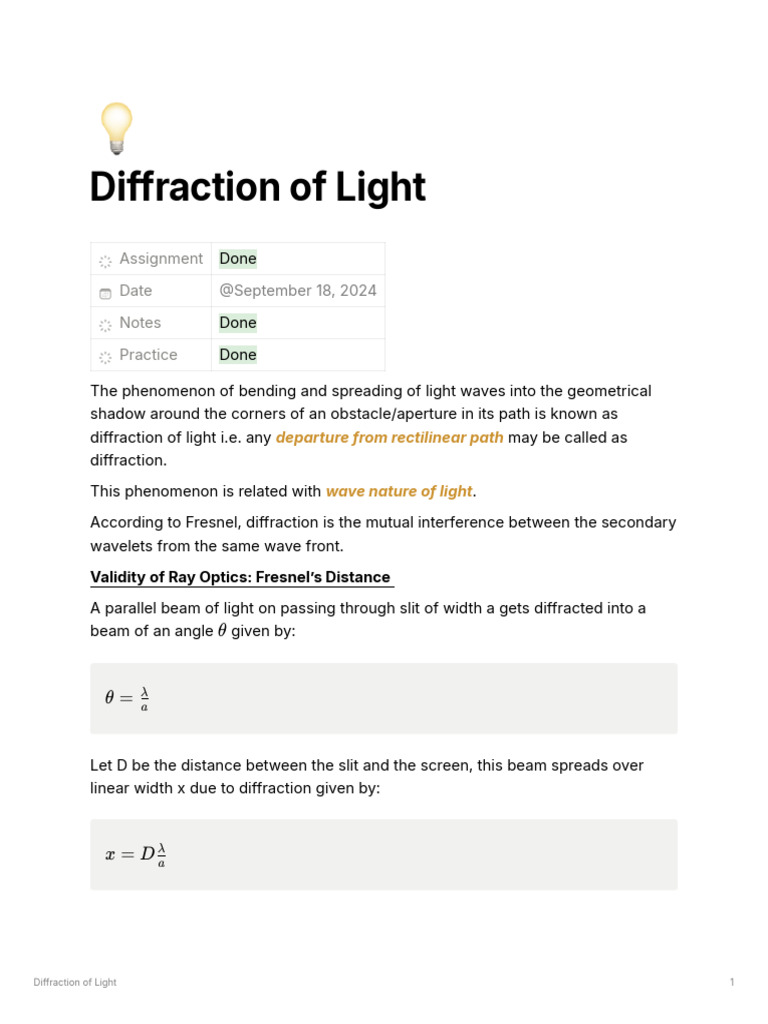Click the Validity of Ray Optics heading
The image size is (768, 1024).
point(240,577)
